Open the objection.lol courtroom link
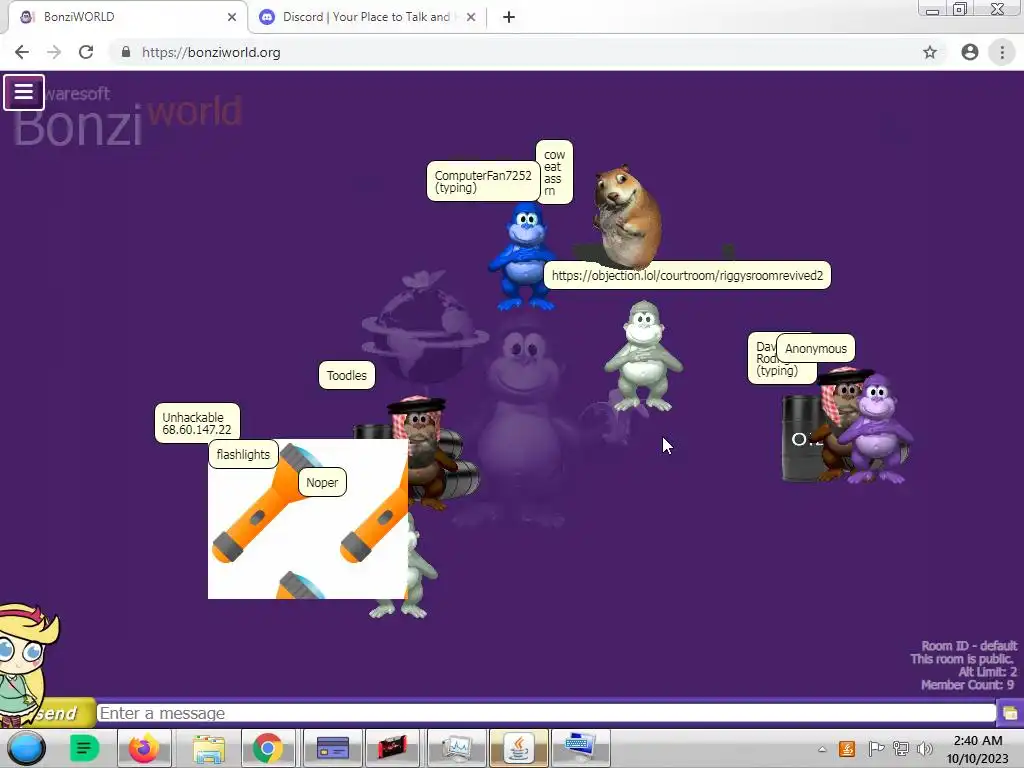 (687, 276)
